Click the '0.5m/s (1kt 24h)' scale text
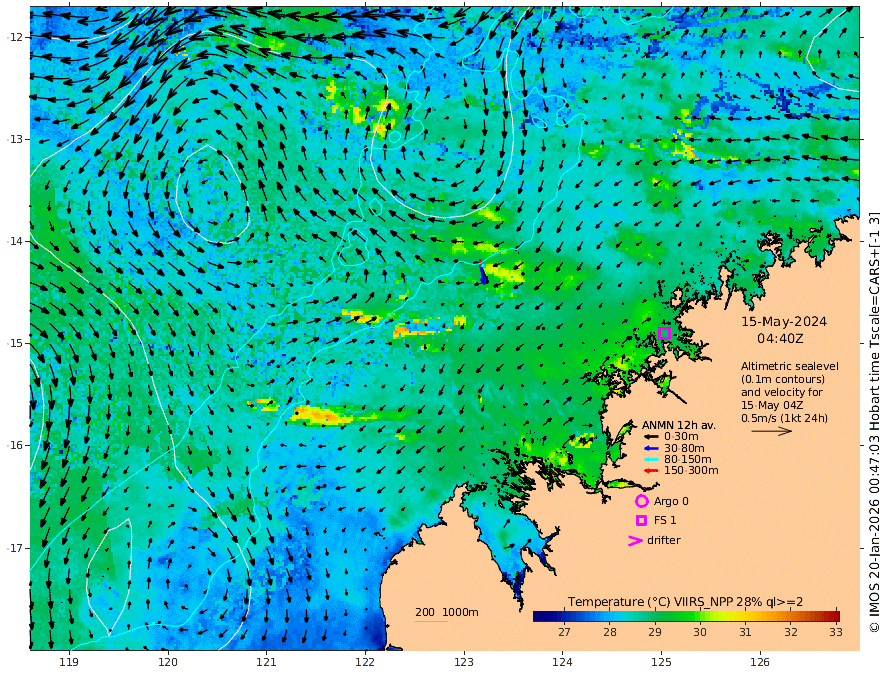The image size is (880, 680). [784, 418]
